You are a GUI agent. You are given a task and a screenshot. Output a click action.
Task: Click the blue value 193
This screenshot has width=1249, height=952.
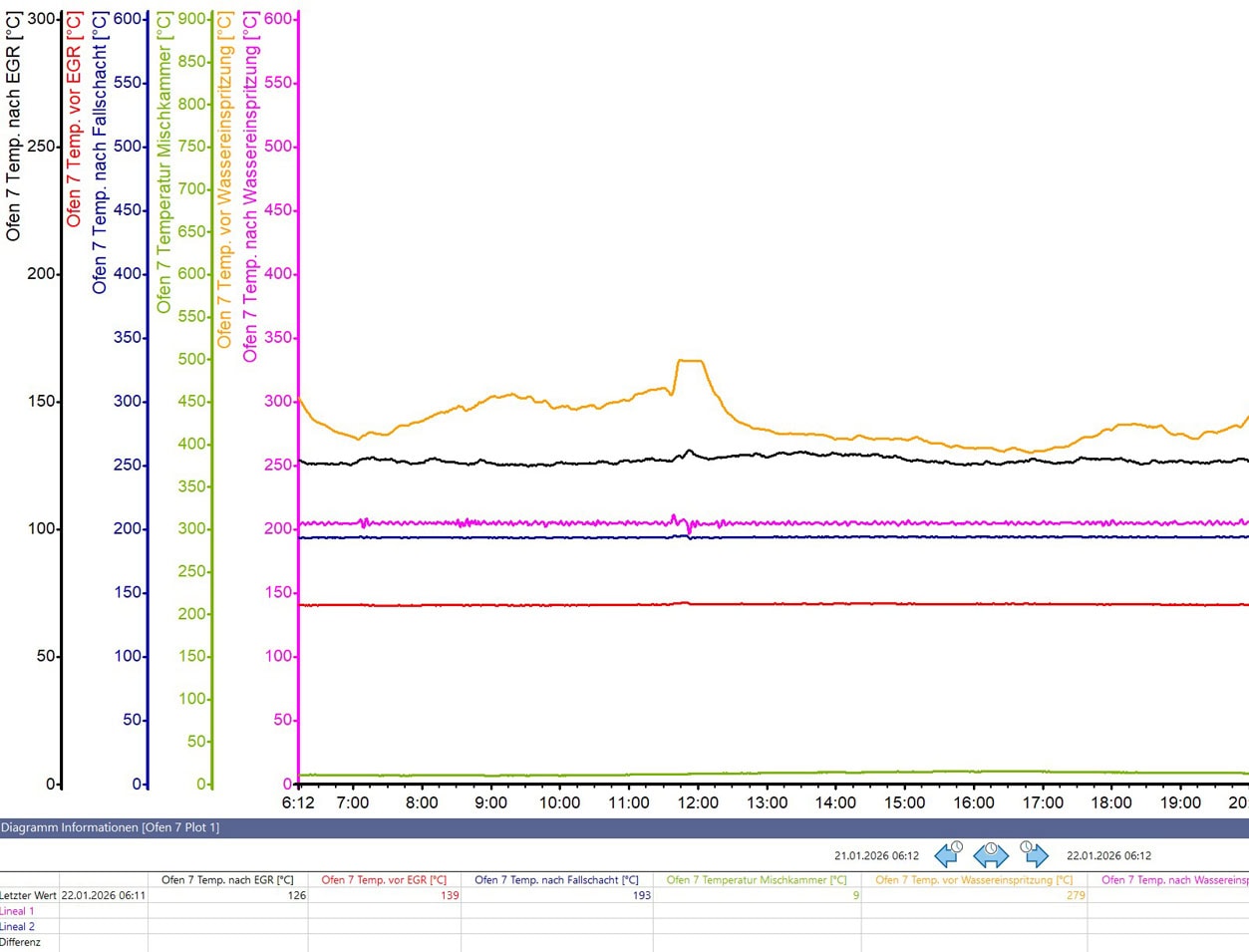(641, 895)
